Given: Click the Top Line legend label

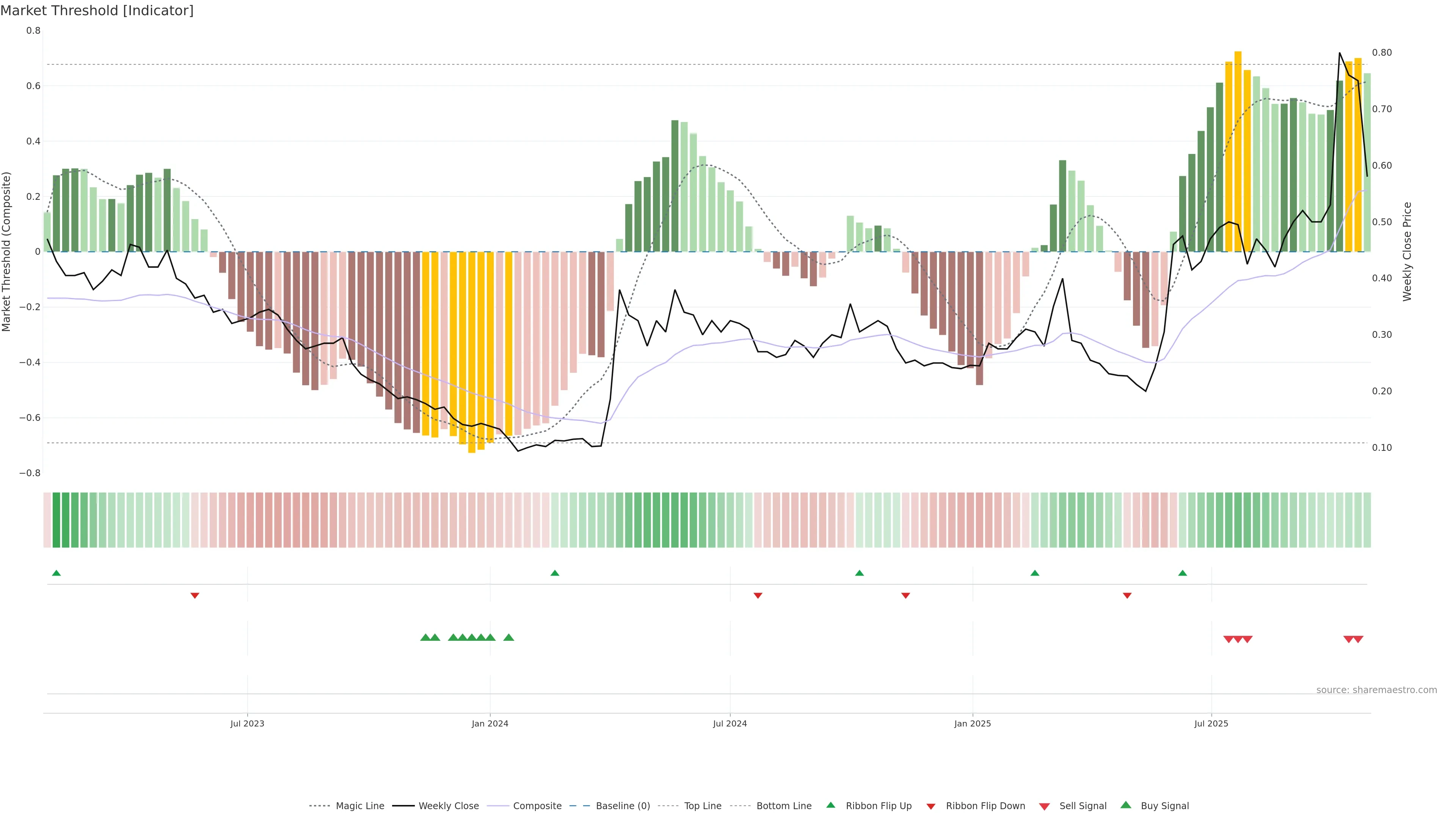Looking at the screenshot, I should 703,806.
